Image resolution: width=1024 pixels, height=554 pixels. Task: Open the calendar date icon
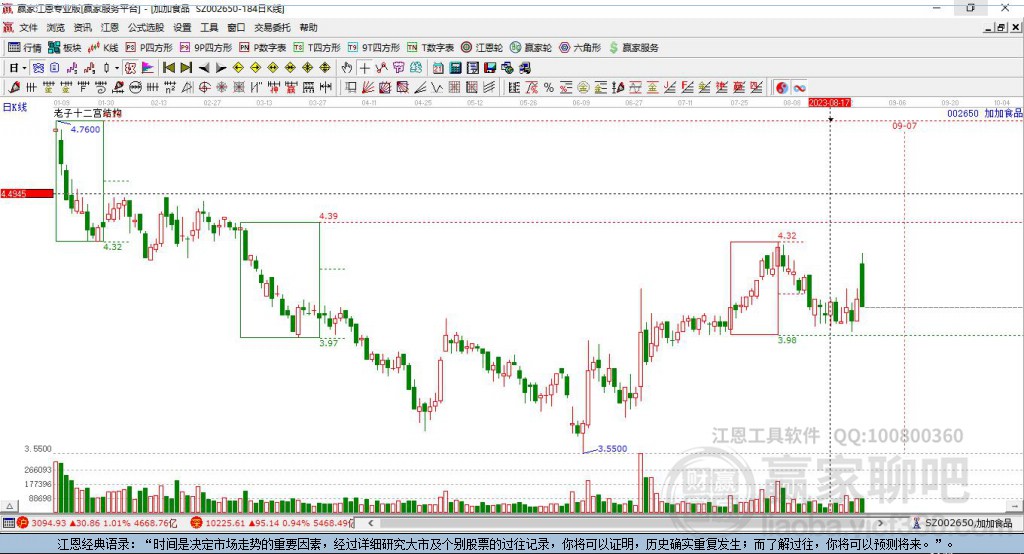click(438, 68)
